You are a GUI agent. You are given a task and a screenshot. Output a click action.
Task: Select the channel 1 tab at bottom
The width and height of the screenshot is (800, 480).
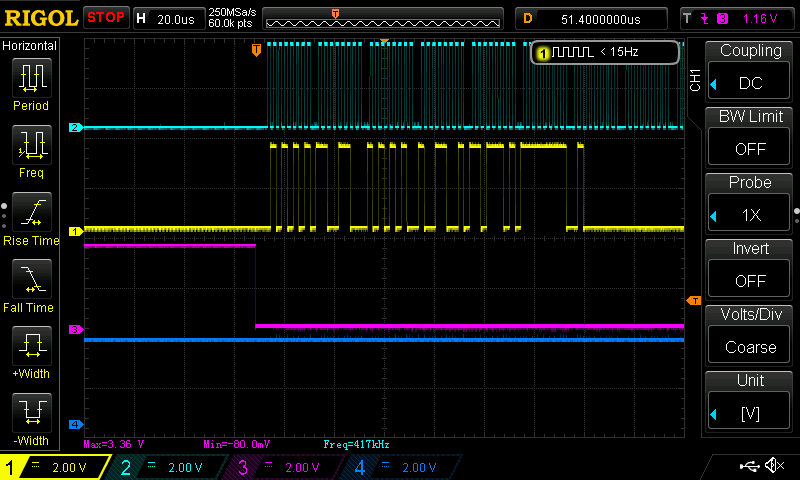coord(54,467)
